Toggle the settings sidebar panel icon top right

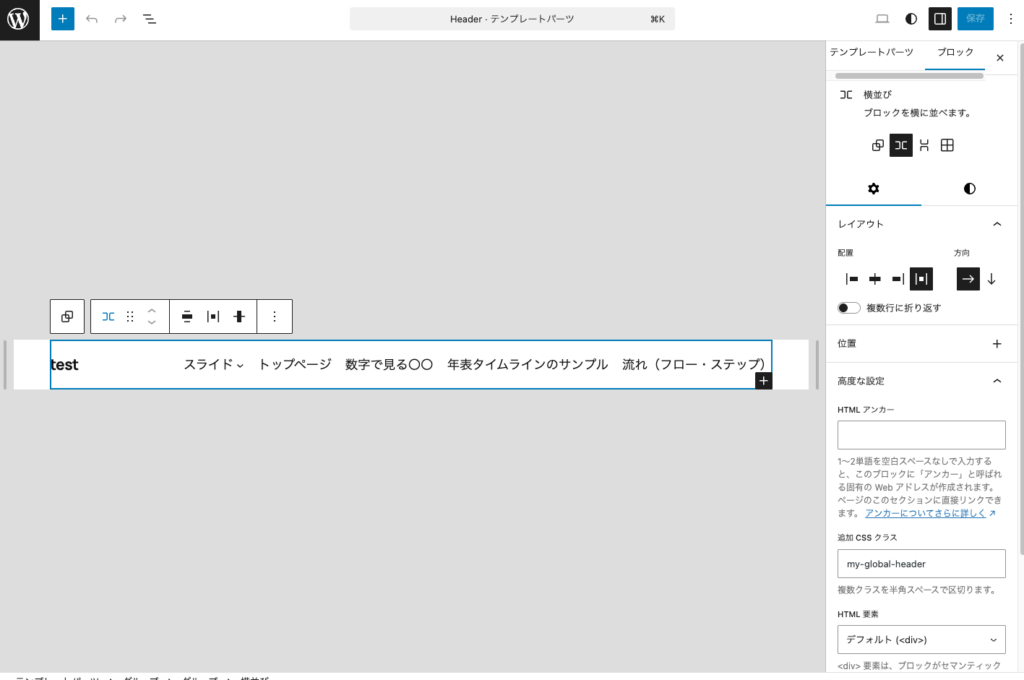(939, 18)
